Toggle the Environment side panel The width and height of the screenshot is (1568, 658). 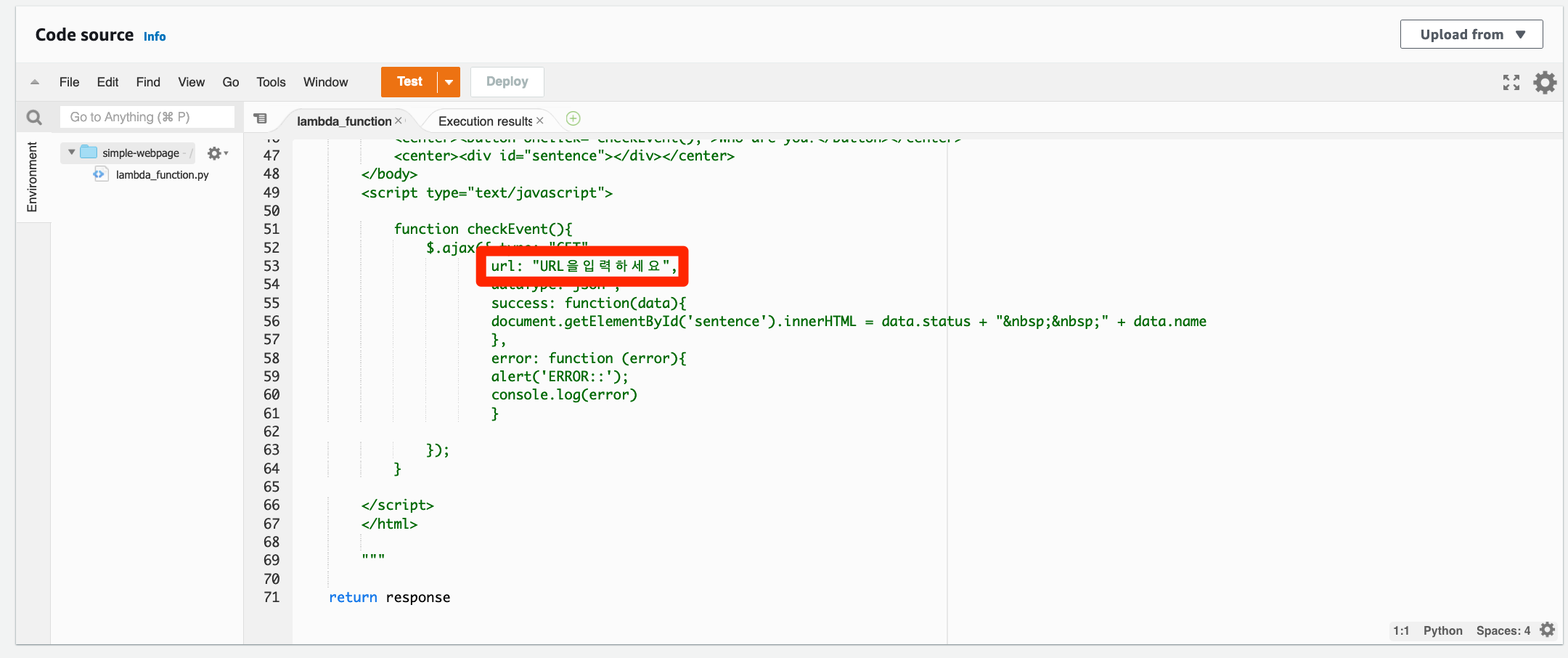click(32, 176)
